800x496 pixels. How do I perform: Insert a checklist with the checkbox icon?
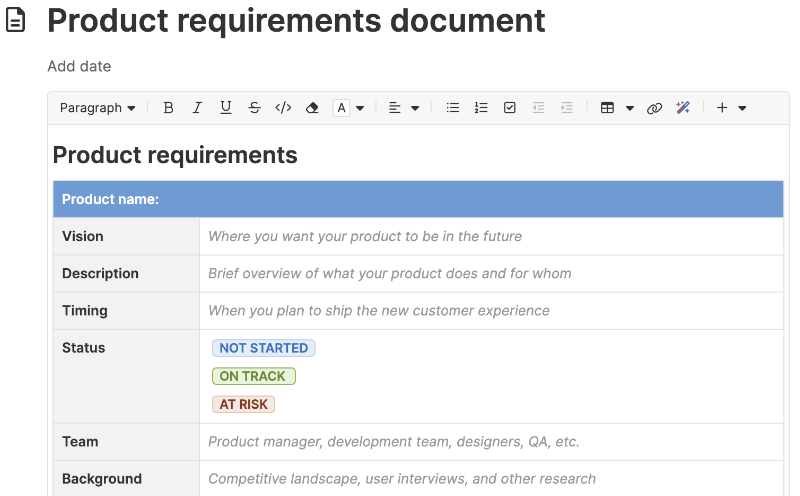click(510, 108)
